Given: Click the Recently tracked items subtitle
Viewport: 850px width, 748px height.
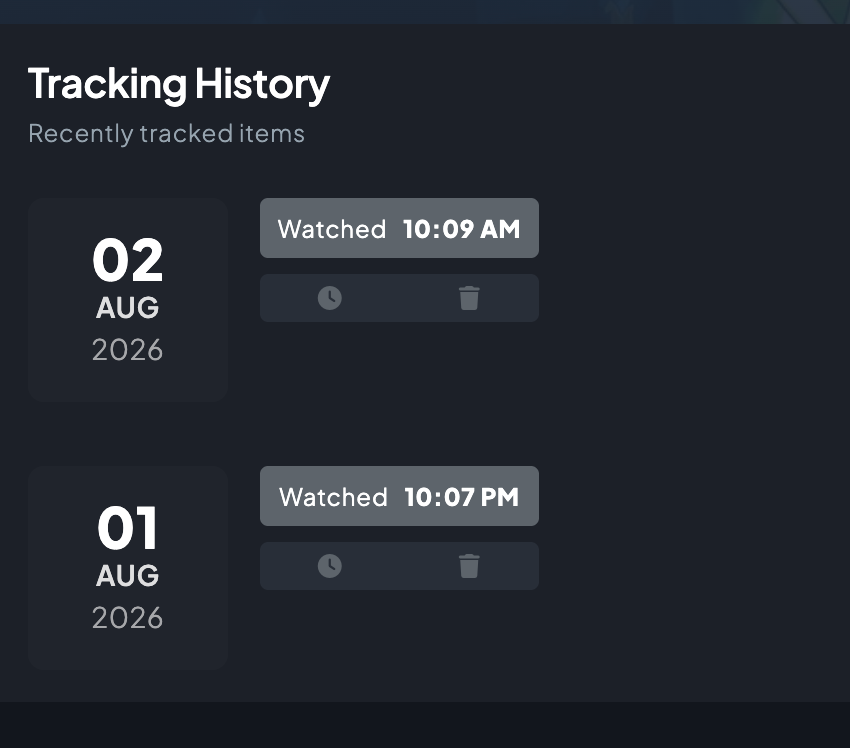Looking at the screenshot, I should pos(166,134).
